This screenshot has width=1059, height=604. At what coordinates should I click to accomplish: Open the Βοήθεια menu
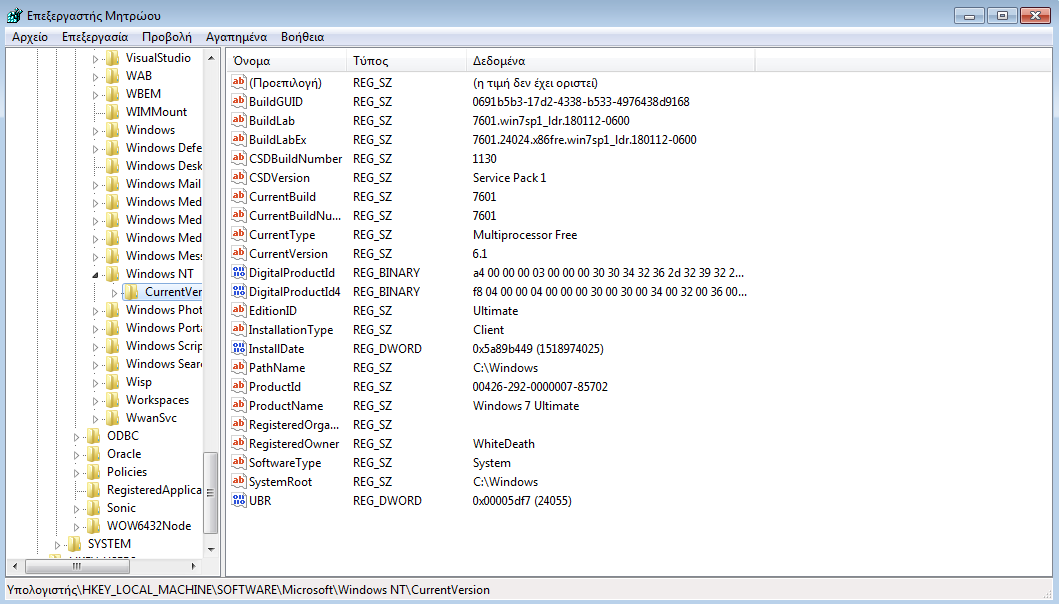(303, 36)
